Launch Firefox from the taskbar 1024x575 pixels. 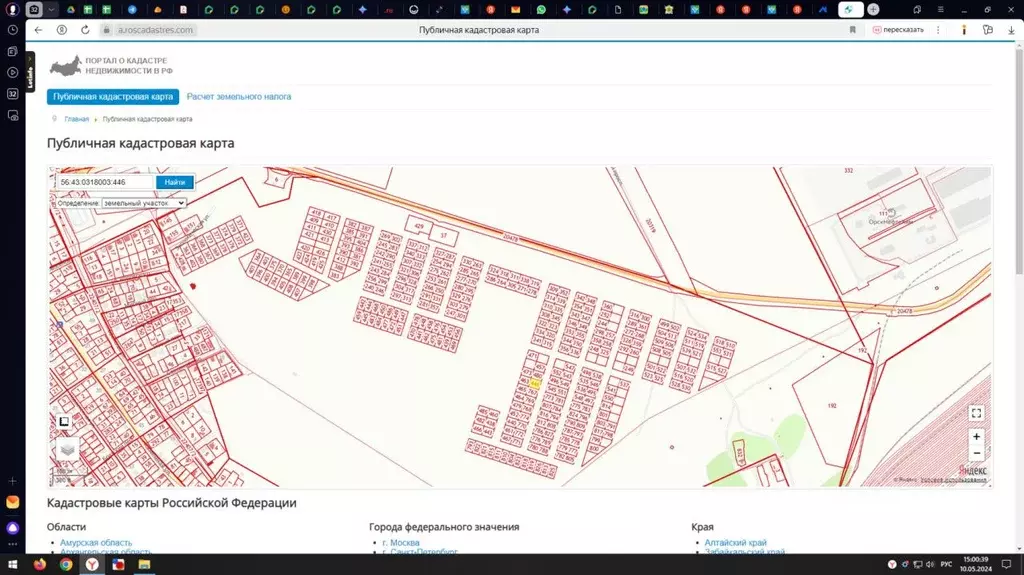click(x=40, y=565)
